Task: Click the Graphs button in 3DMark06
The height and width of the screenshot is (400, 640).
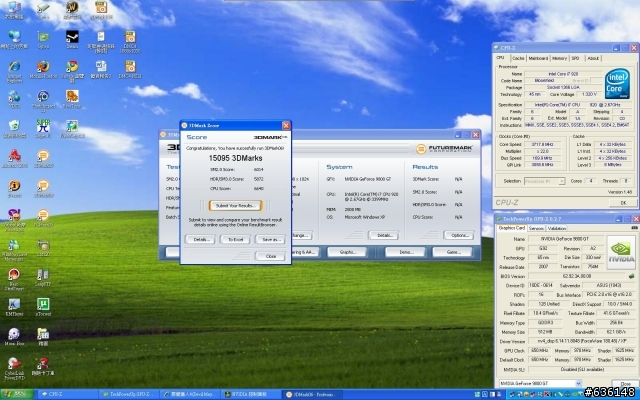Action: click(x=347, y=252)
